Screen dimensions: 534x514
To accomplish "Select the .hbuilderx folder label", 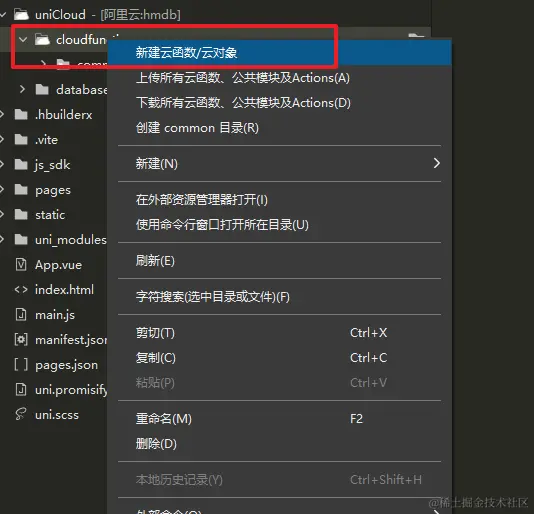I will point(64,115).
